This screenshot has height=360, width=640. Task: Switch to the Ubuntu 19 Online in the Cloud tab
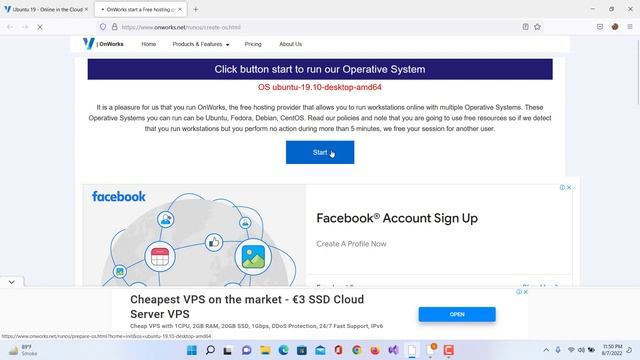point(46,9)
